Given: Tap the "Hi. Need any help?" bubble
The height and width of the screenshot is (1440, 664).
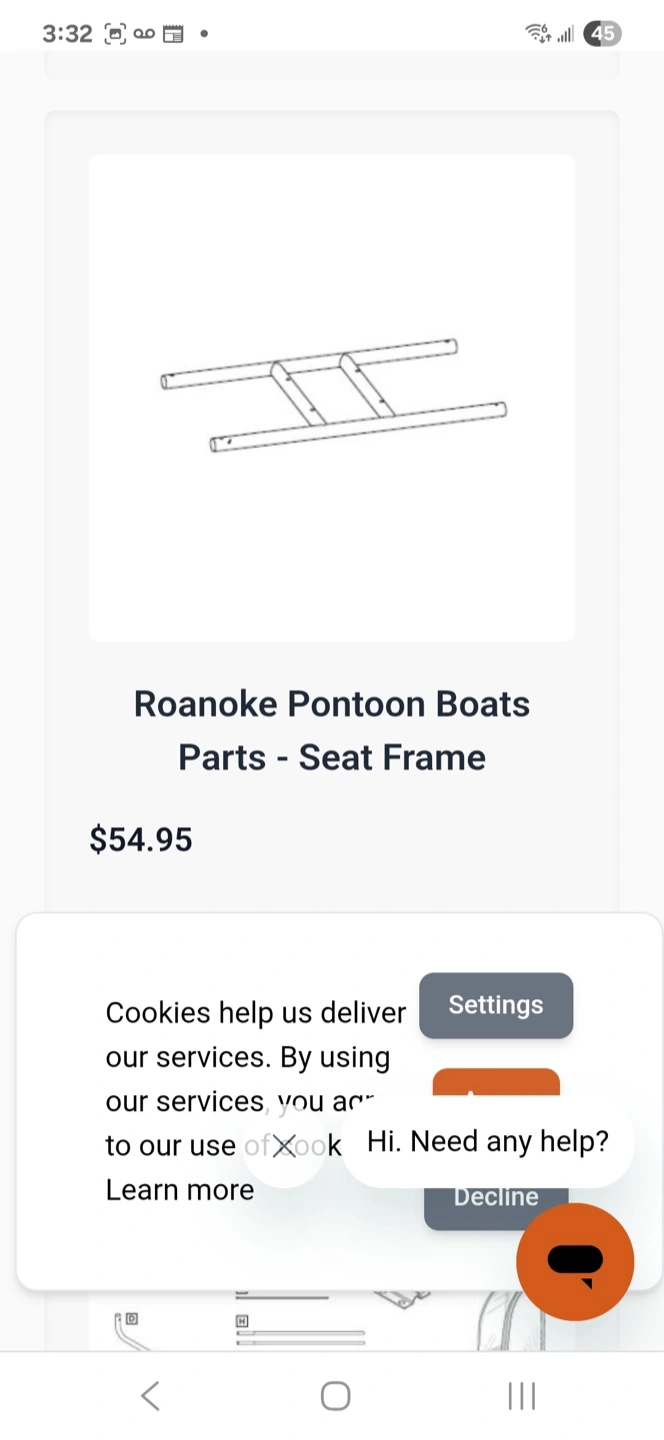Looking at the screenshot, I should [x=488, y=1141].
